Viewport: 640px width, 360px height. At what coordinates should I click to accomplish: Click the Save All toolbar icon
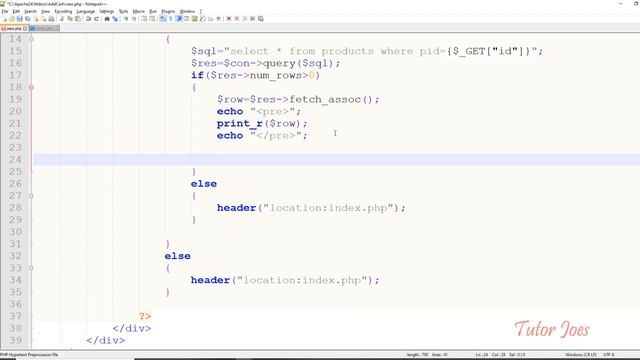pos(27,19)
